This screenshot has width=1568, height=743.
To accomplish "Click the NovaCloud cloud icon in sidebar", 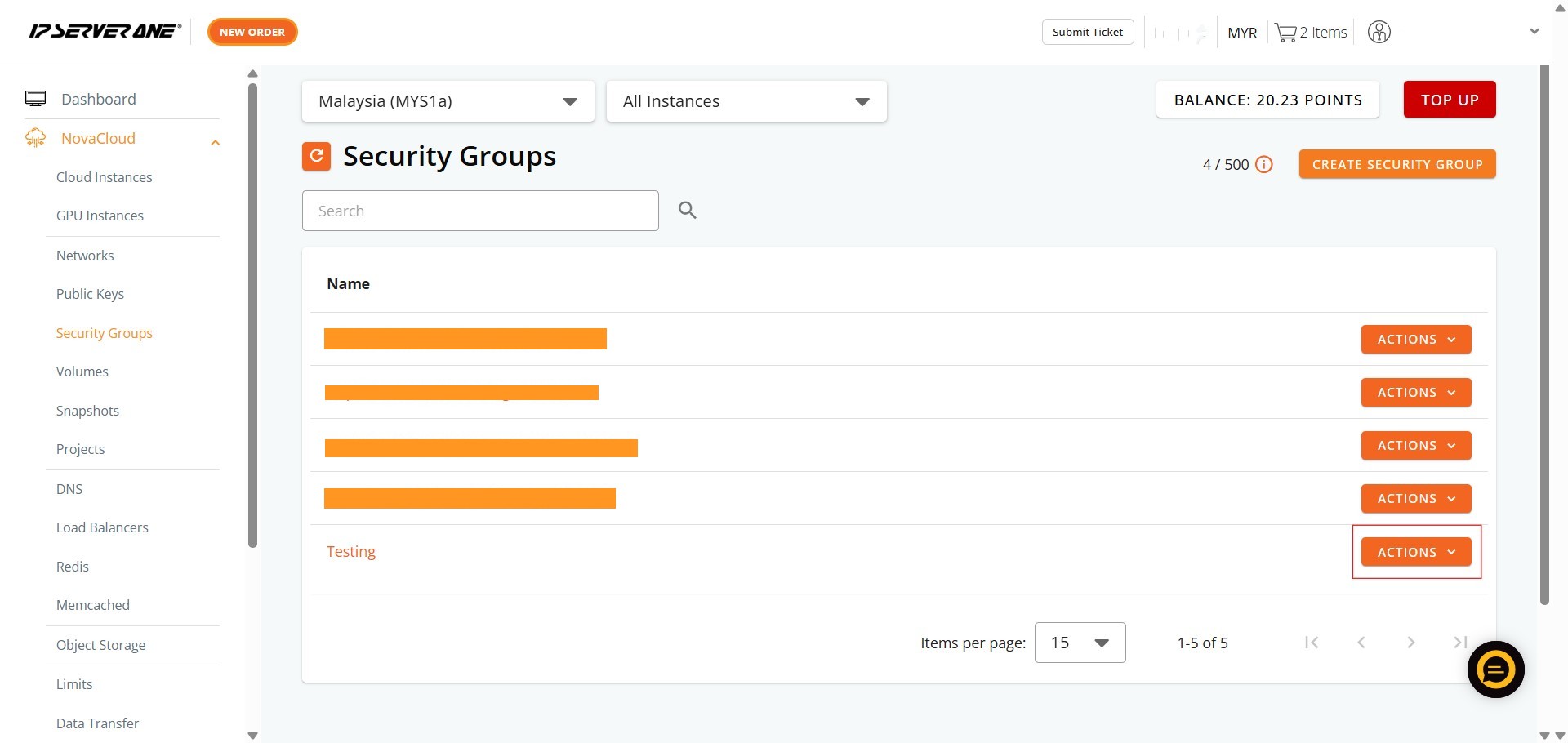I will tap(35, 138).
